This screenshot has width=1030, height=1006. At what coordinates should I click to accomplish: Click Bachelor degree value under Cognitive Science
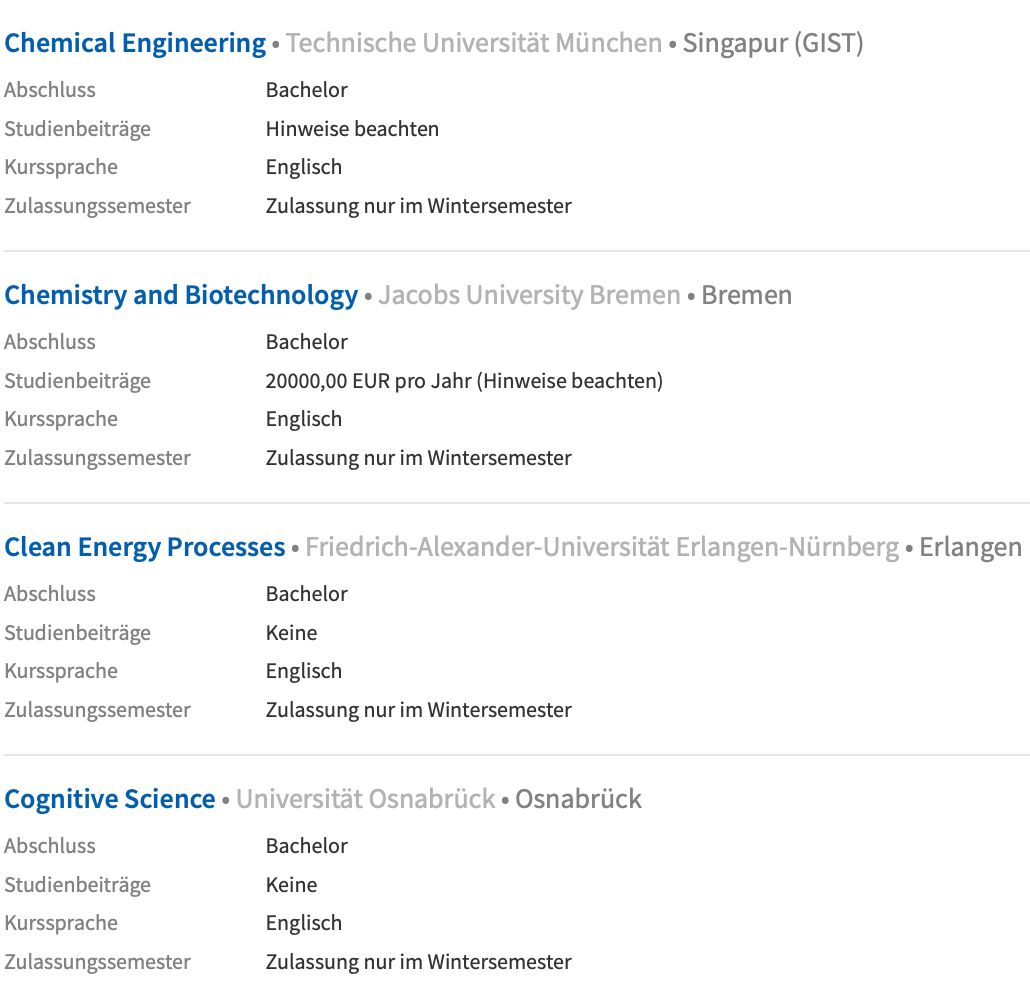pyautogui.click(x=306, y=846)
